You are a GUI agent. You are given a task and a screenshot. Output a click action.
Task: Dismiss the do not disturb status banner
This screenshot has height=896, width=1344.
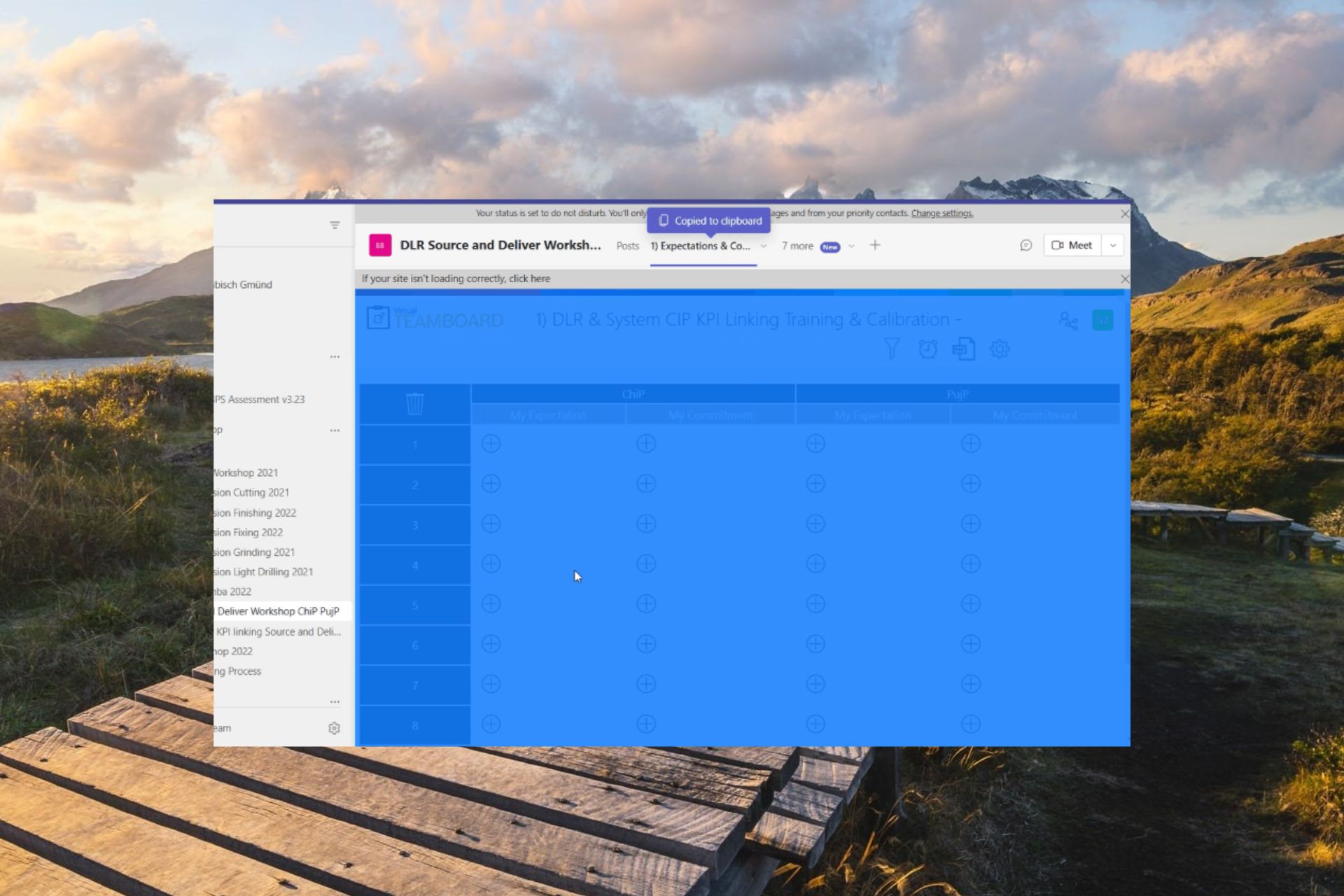(1125, 213)
